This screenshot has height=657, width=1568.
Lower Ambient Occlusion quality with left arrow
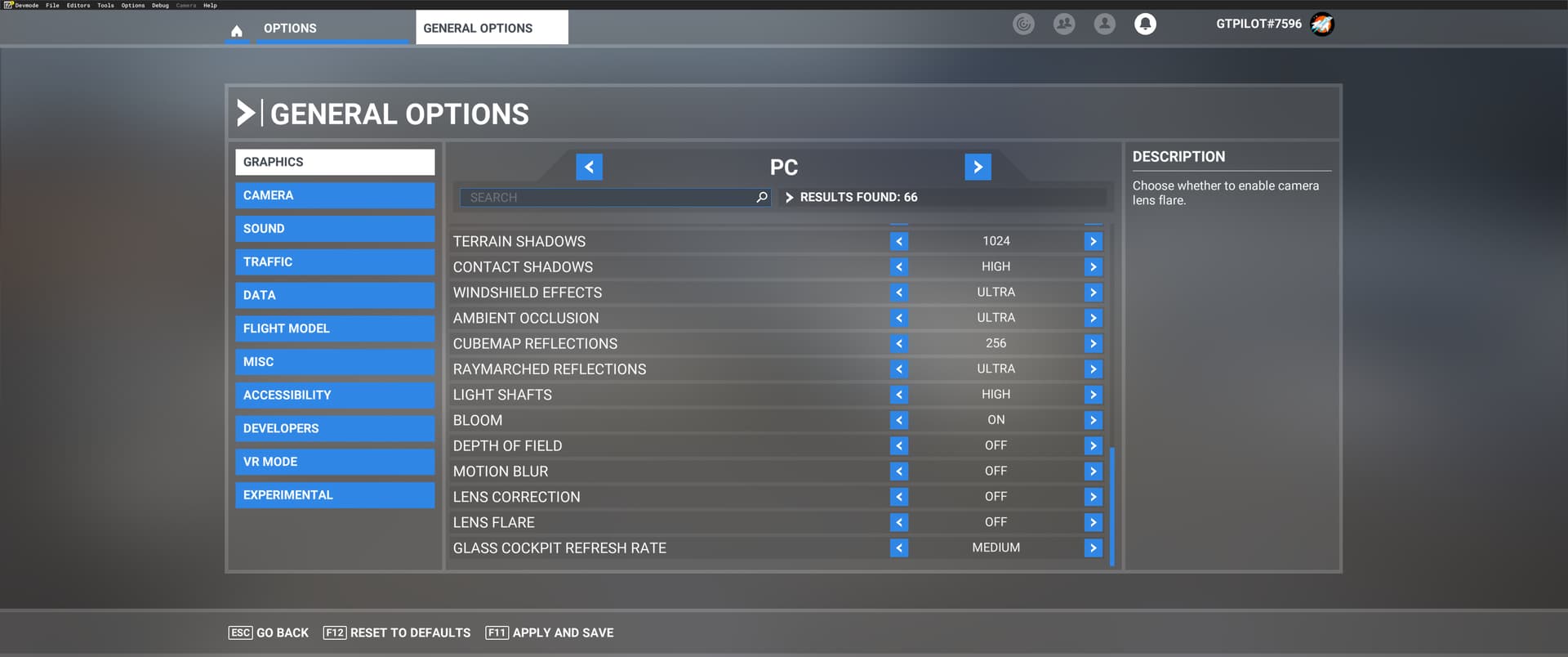pyautogui.click(x=899, y=318)
